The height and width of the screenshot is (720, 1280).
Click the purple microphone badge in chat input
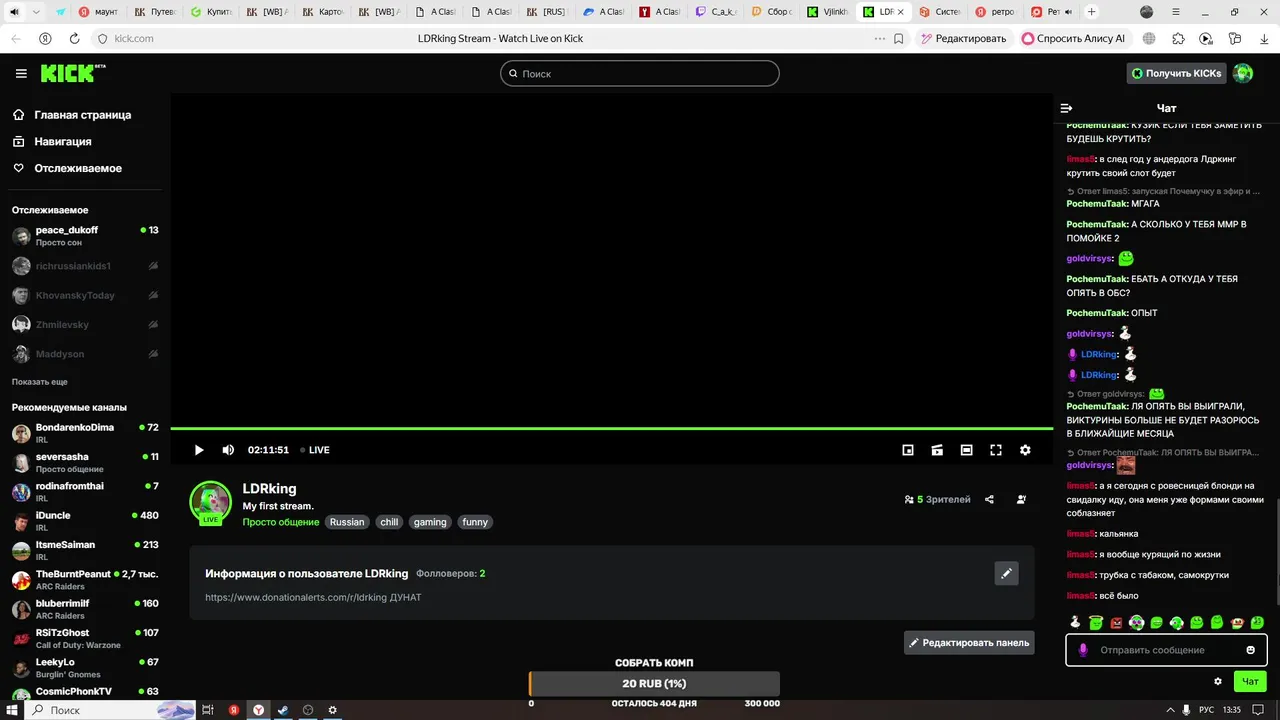1083,650
